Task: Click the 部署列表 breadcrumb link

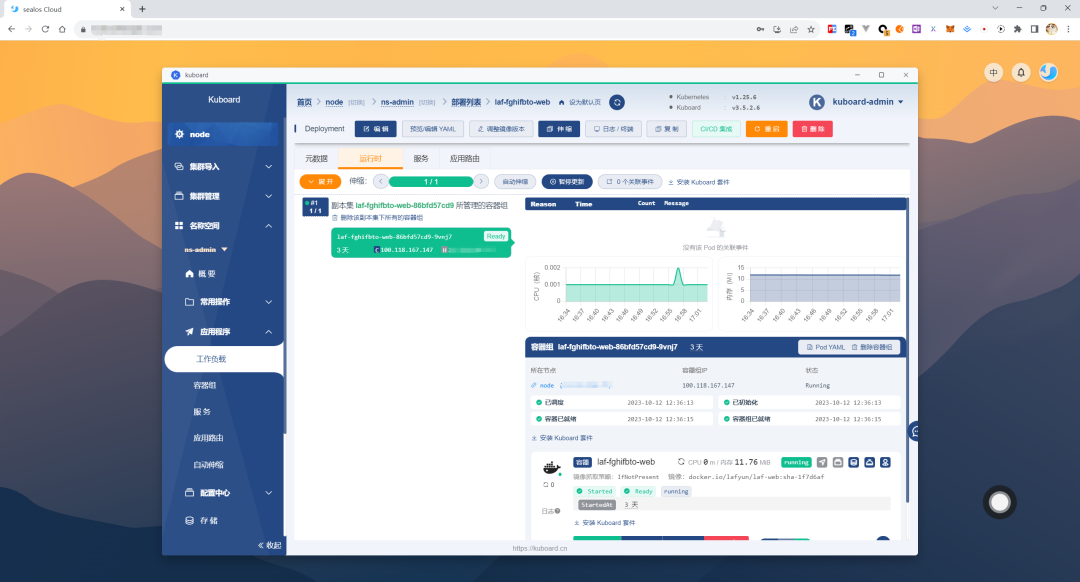Action: tap(466, 102)
